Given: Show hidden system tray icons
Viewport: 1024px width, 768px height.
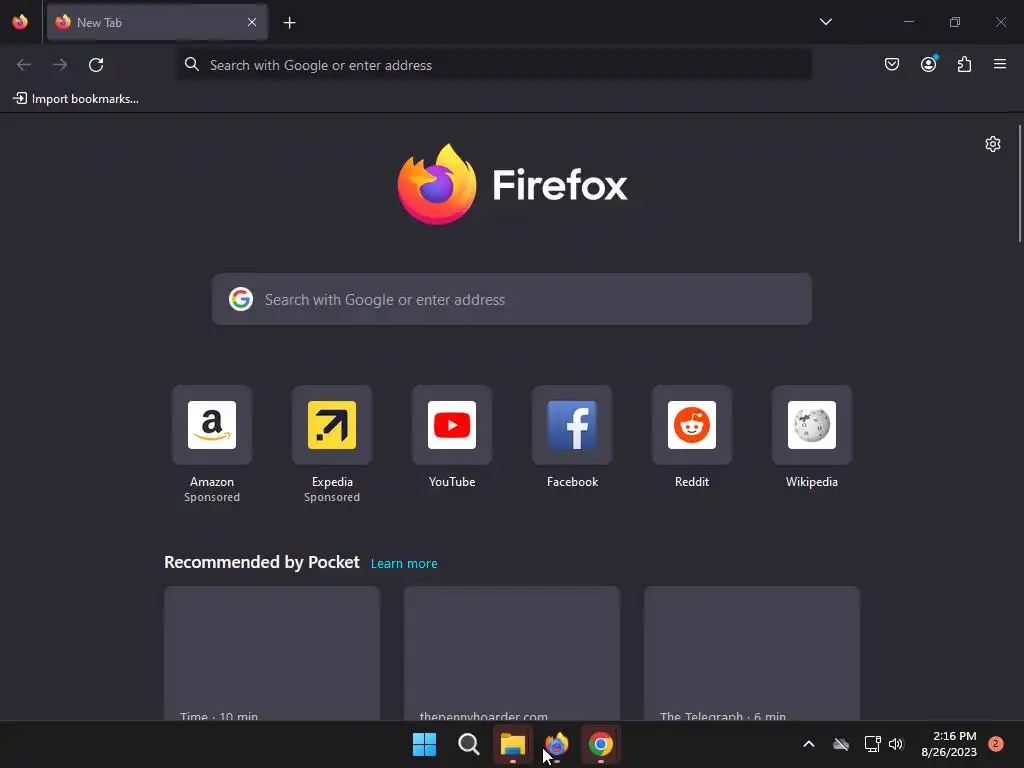Looking at the screenshot, I should (x=808, y=744).
